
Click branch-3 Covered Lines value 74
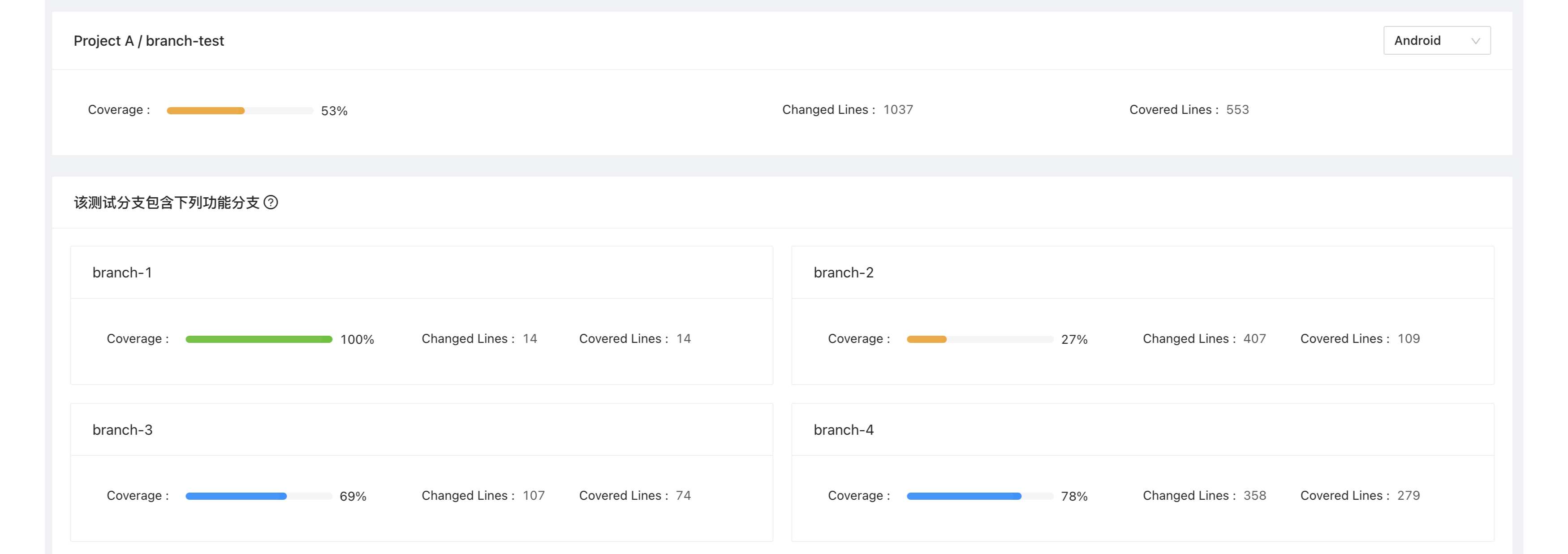tap(684, 496)
